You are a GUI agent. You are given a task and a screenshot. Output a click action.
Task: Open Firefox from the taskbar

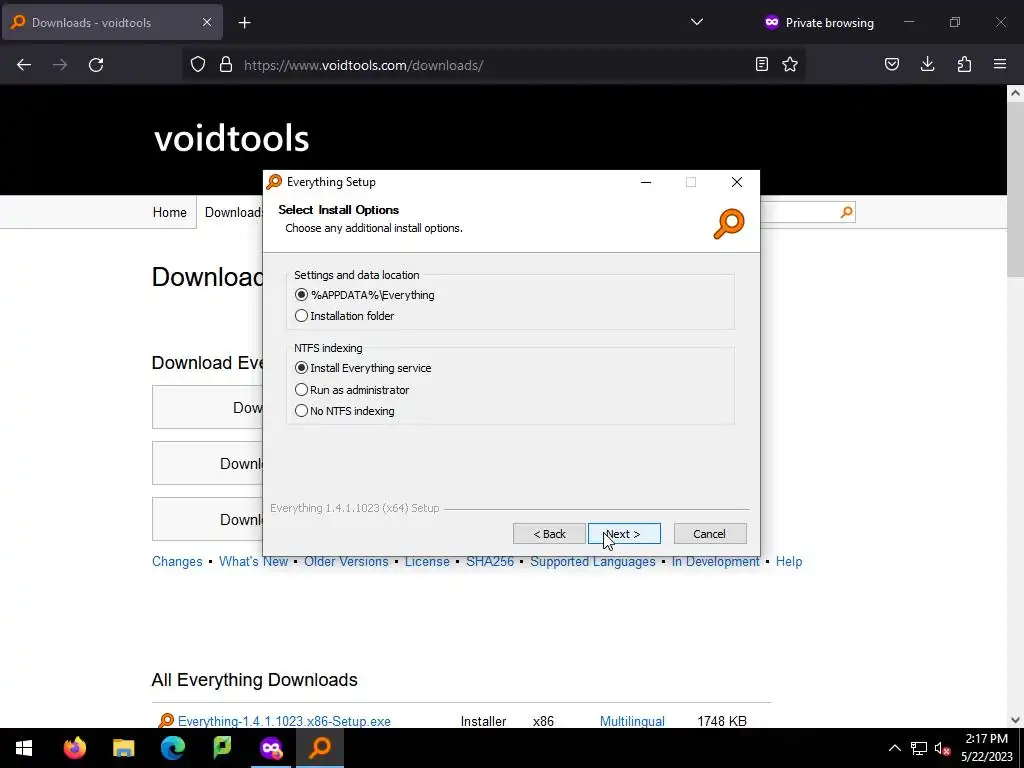pos(74,748)
